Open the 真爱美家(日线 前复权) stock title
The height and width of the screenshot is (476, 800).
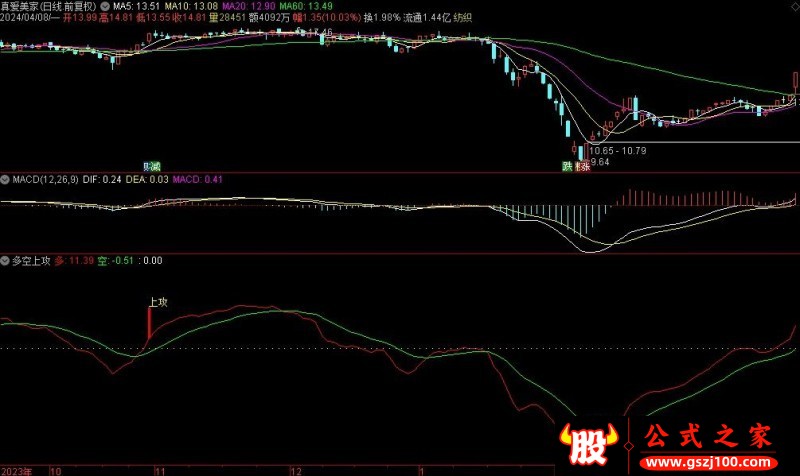(48, 6)
